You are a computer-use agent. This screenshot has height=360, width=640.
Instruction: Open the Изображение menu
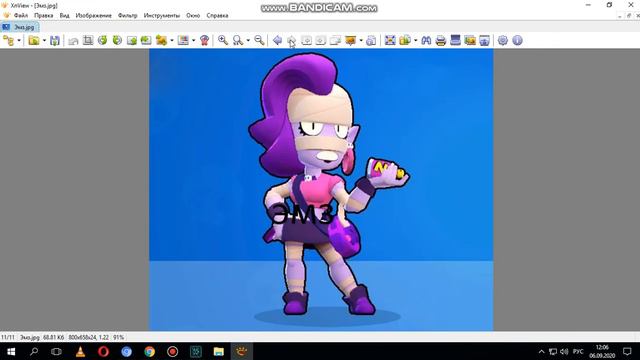[x=93, y=16]
